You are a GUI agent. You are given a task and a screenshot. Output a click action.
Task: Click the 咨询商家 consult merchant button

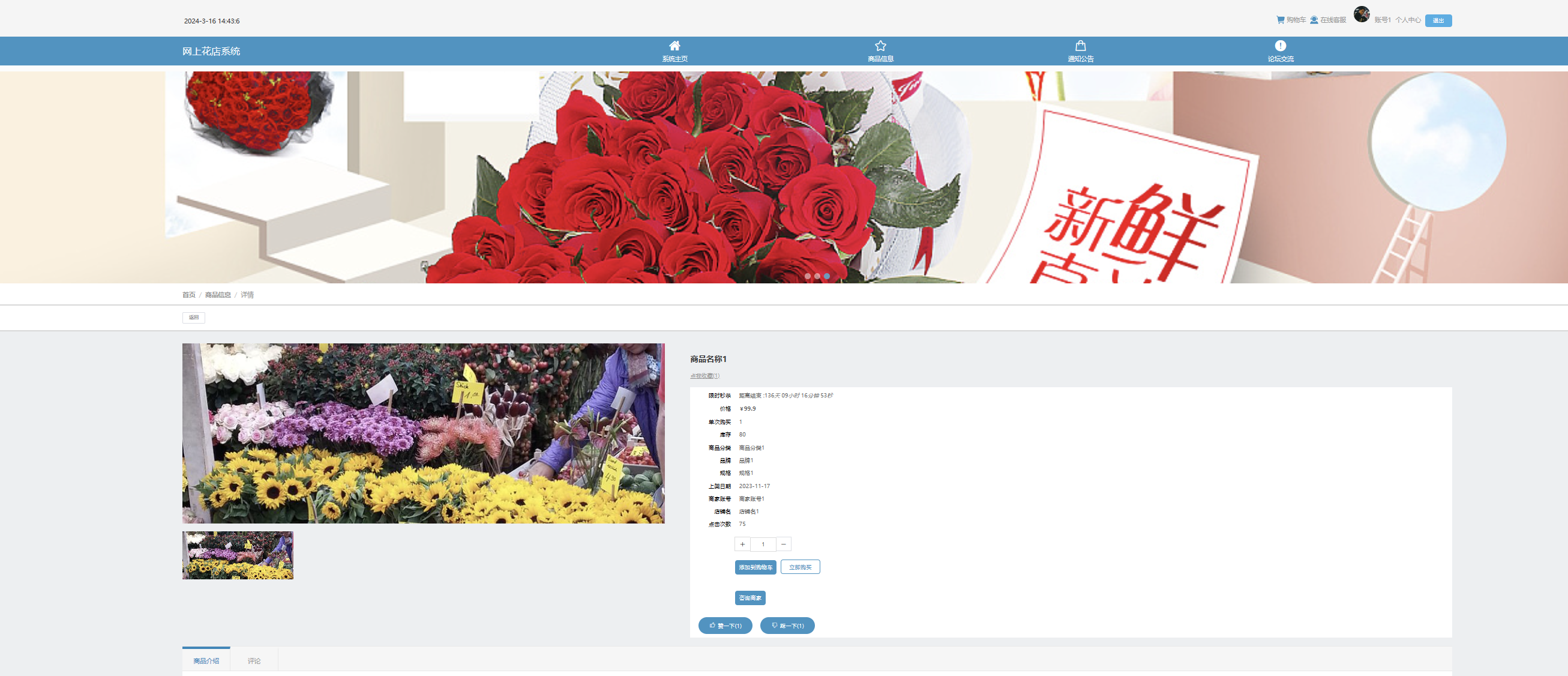[x=750, y=597]
